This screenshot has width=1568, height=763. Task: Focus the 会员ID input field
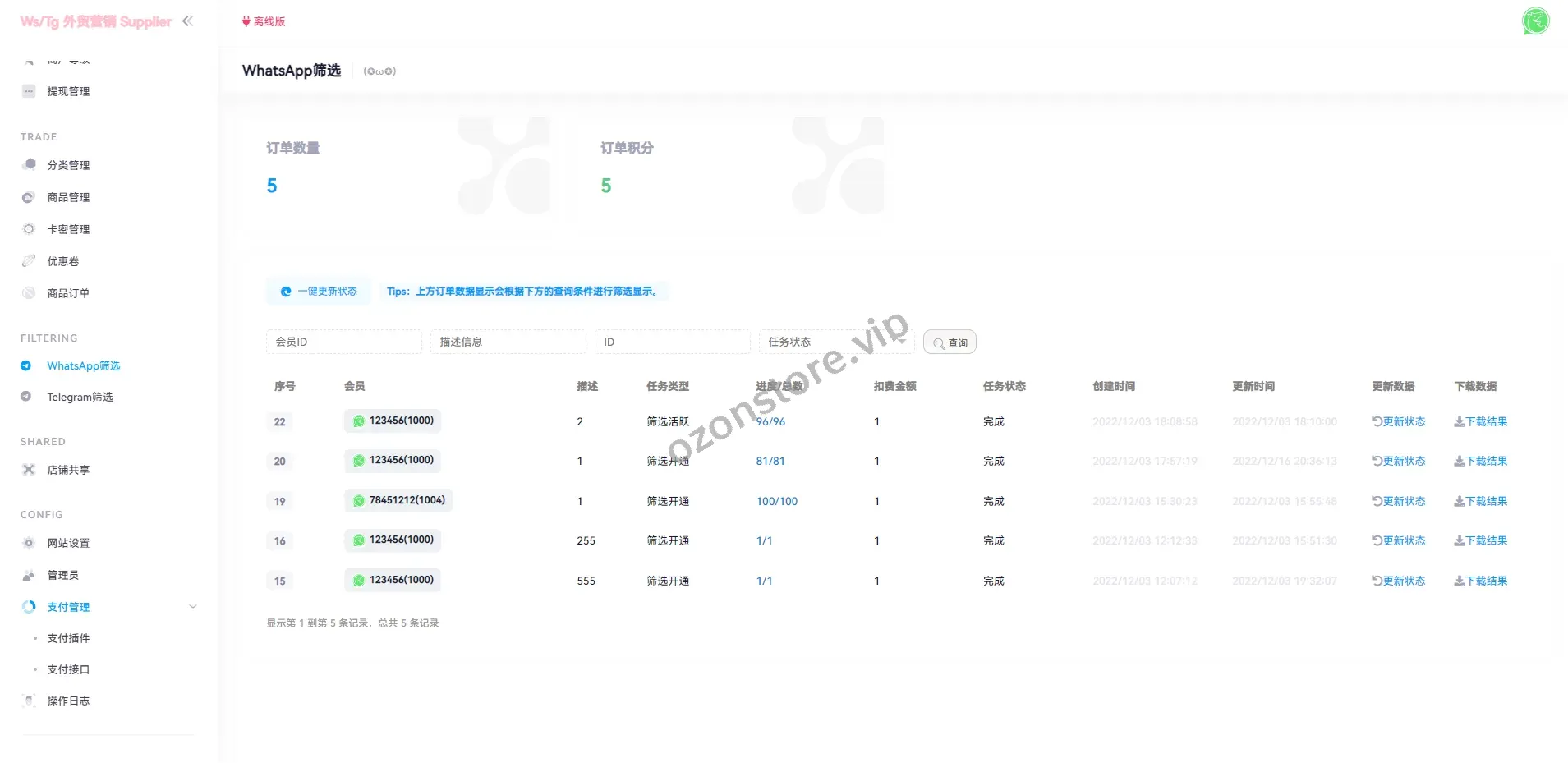tap(343, 342)
